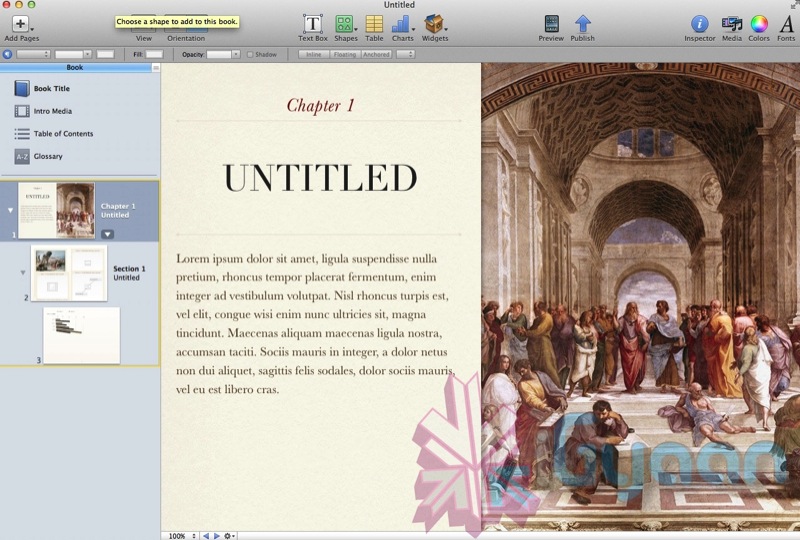This screenshot has width=800, height=540.
Task: Select page 3 thumbnail
Action: pos(81,335)
